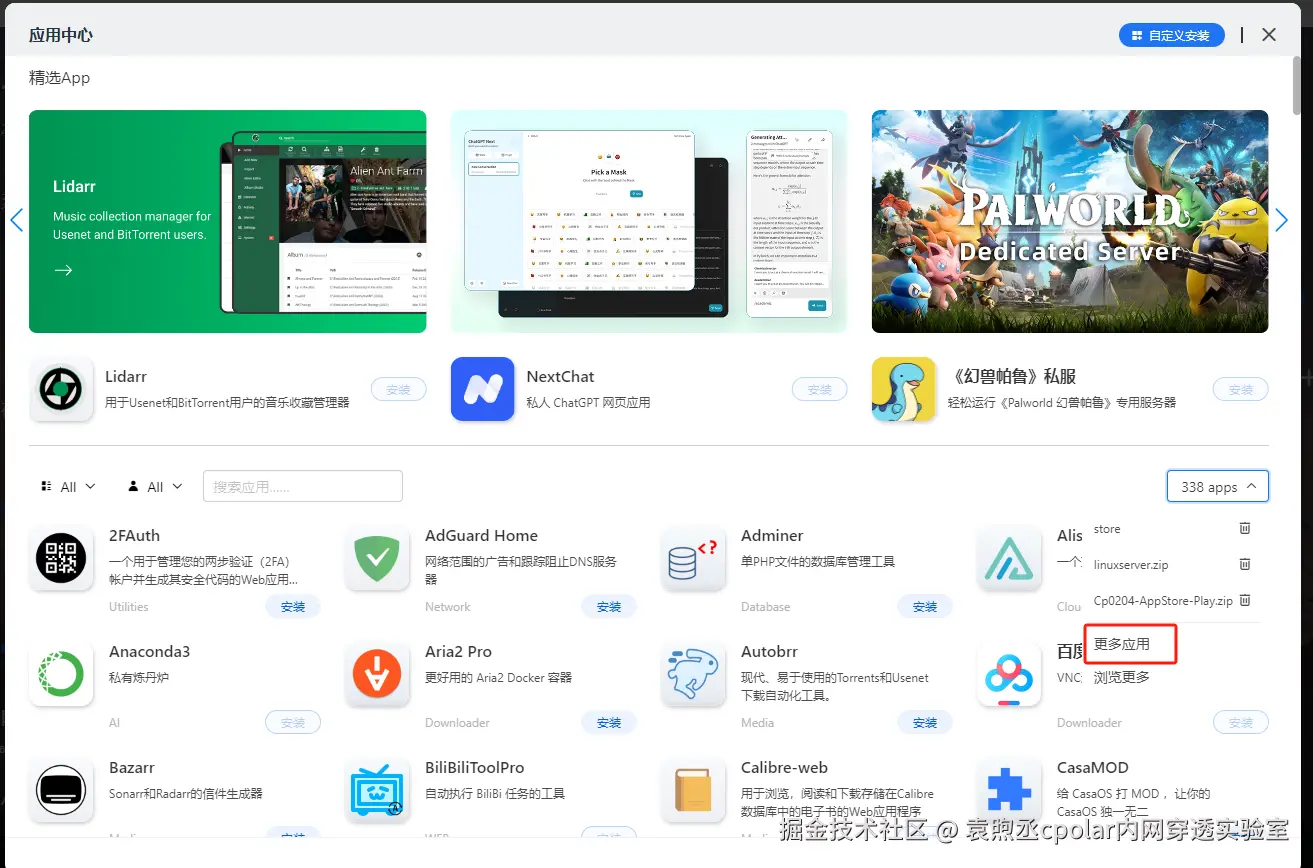Install NextChat from featured section
This screenshot has height=868, width=1313.
coord(819,390)
